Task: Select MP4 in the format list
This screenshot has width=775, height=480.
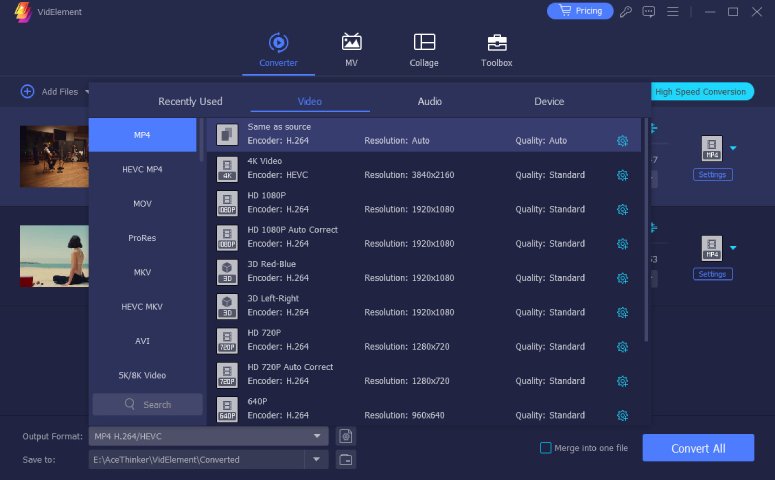Action: coord(142,135)
